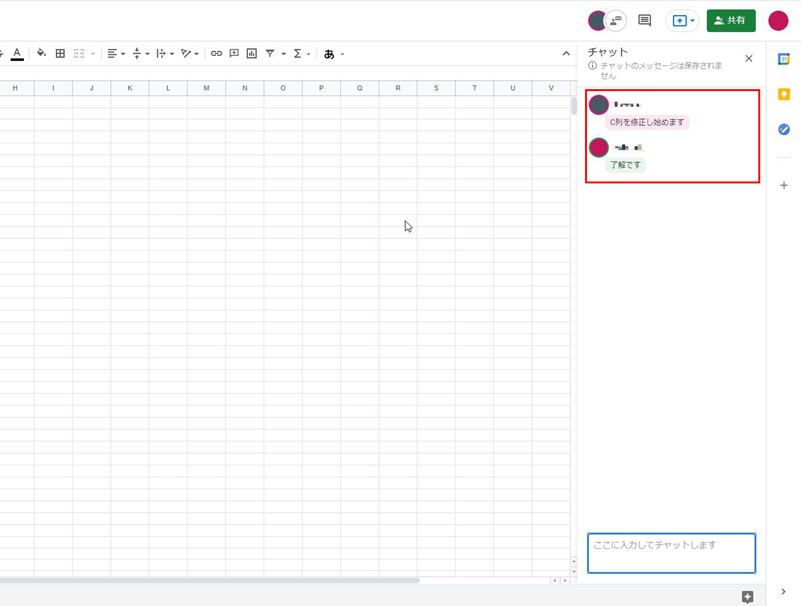Open Google Keep in the side panel
Image resolution: width=801 pixels, height=606 pixels.
coord(784,94)
